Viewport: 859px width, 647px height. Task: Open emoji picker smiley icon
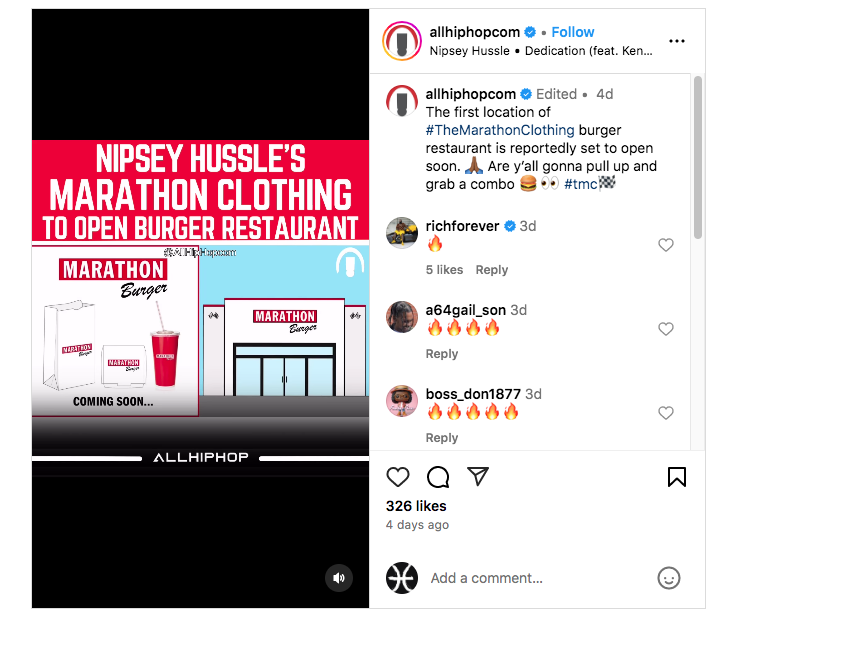pyautogui.click(x=668, y=578)
